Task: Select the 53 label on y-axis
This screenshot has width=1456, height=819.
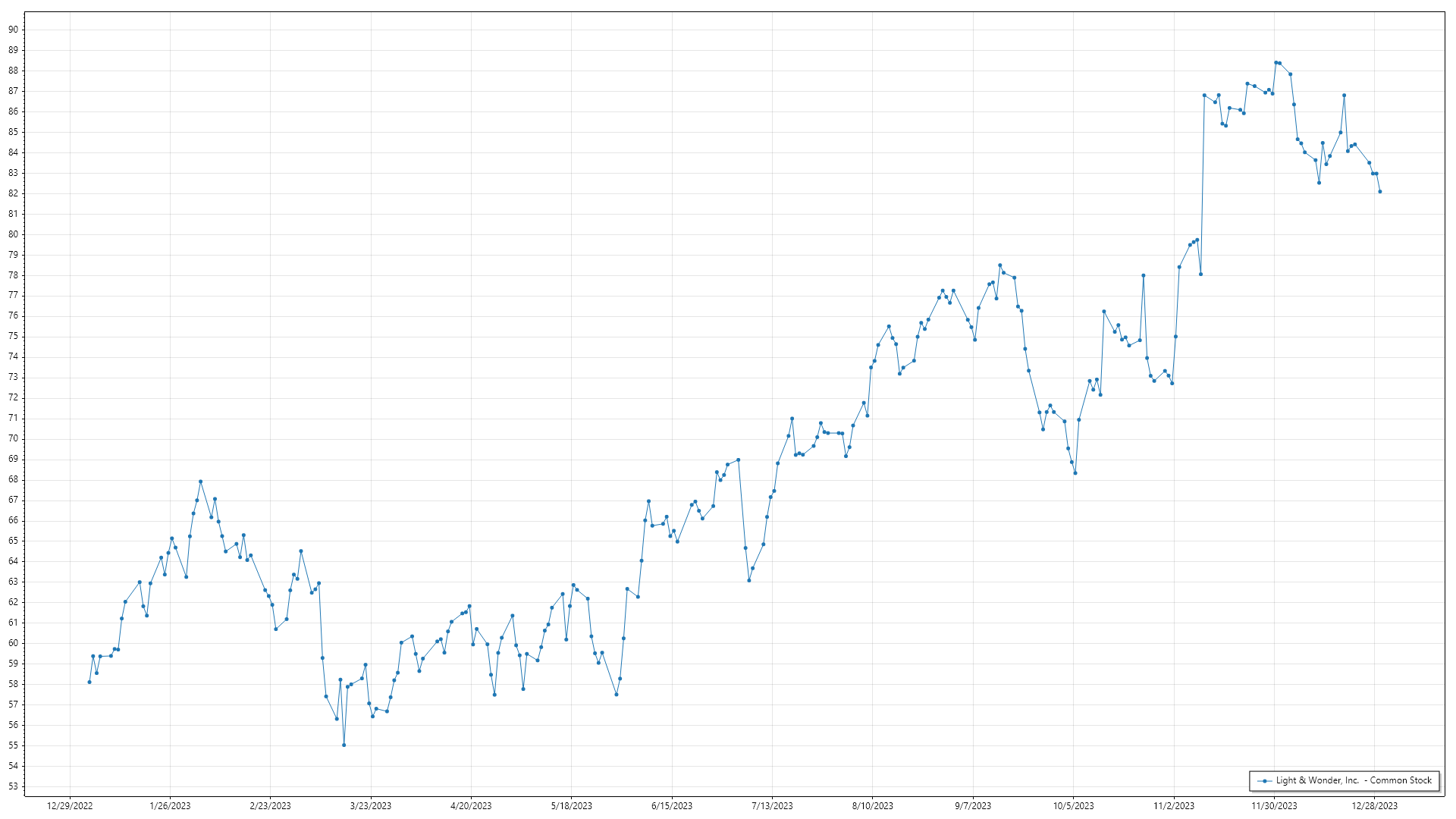Action: coord(14,786)
